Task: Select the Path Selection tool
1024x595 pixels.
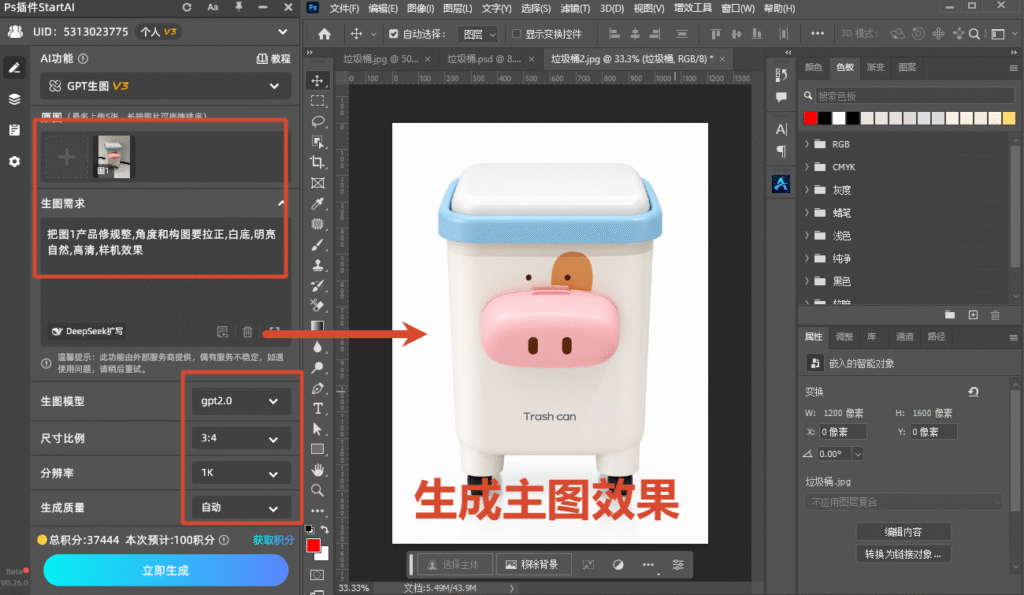Action: [317, 428]
